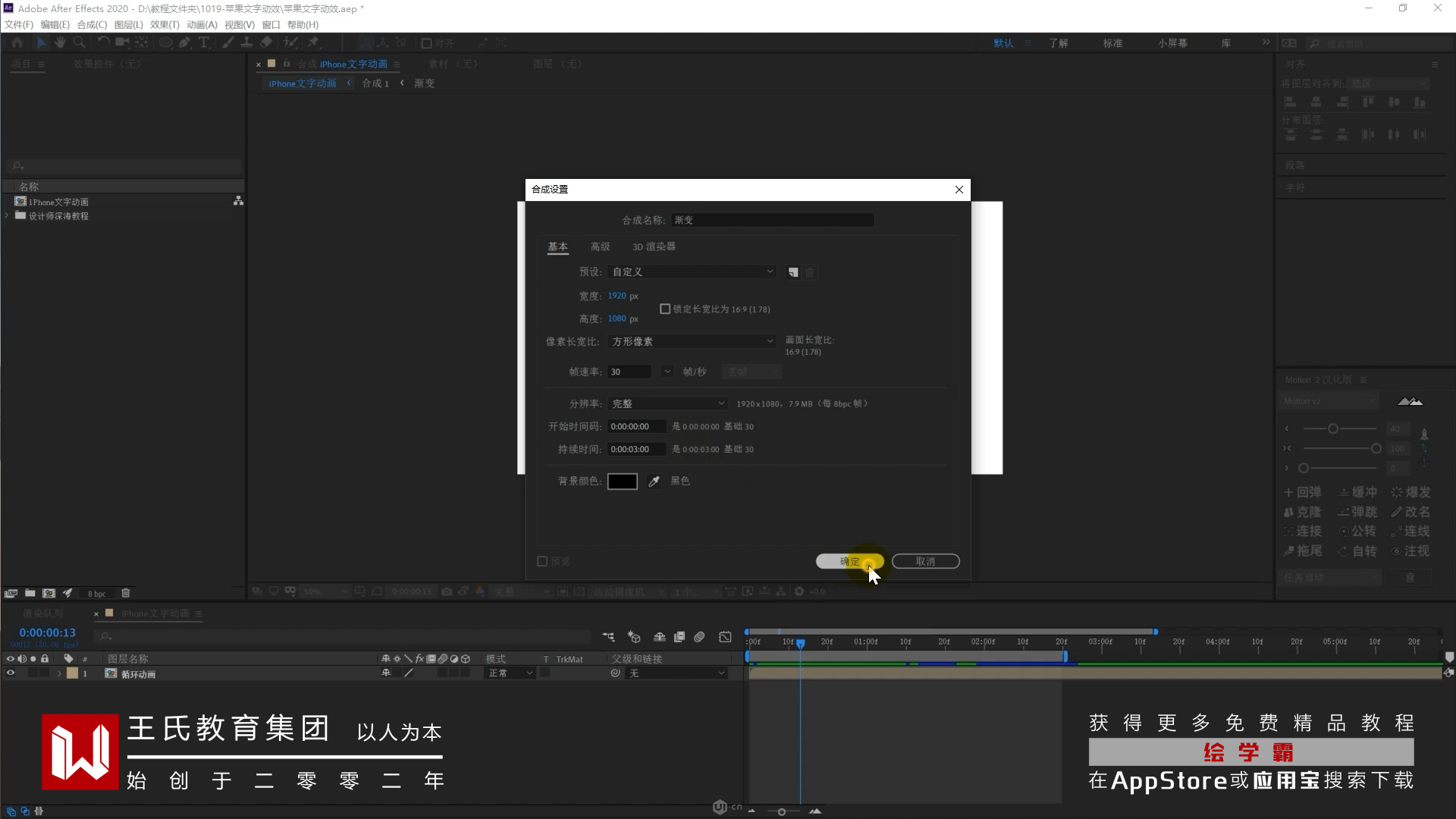Click the save preset icon next to 预设

[793, 272]
